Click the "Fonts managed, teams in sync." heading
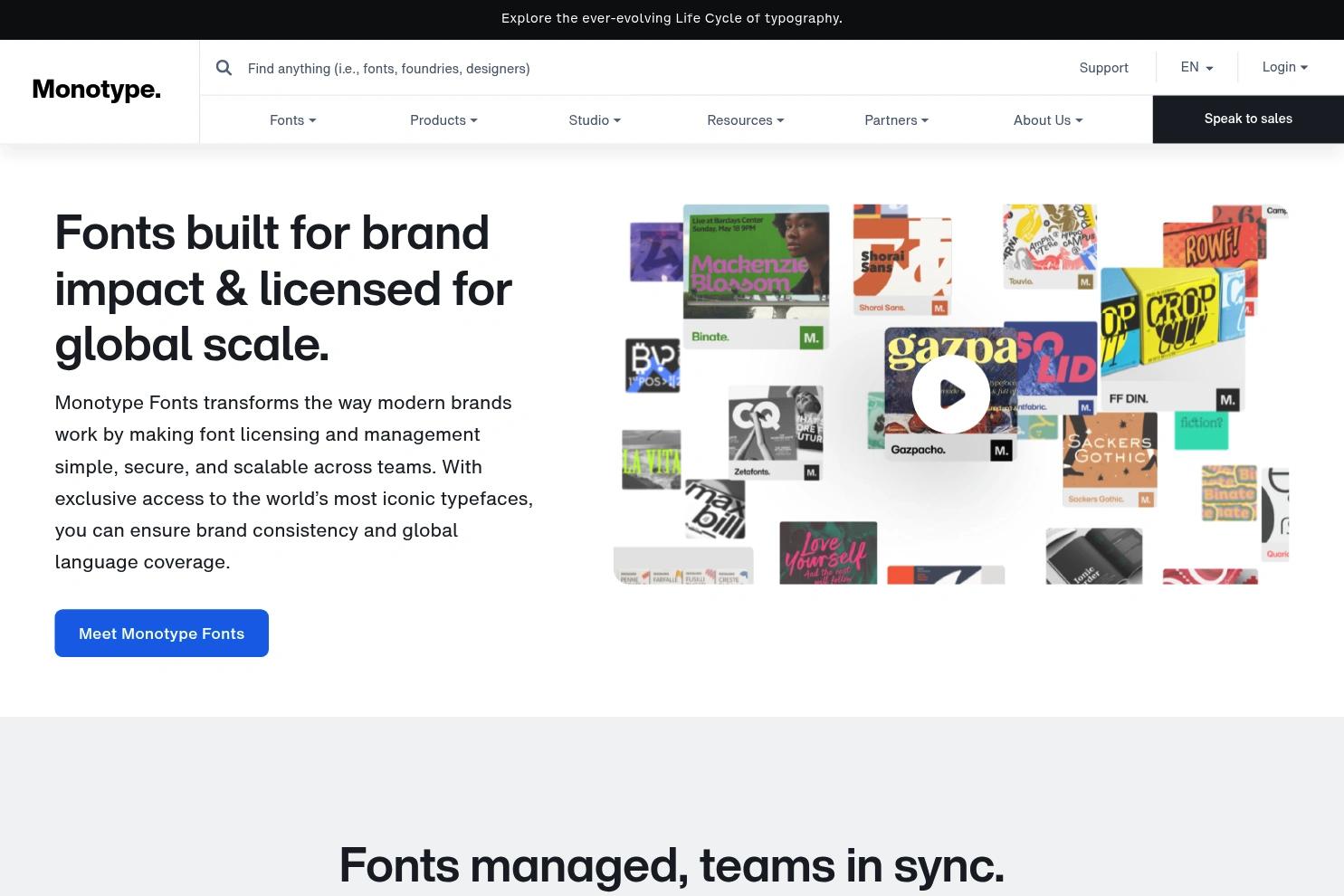Screen dimensions: 1344x896 pyautogui.click(x=672, y=864)
